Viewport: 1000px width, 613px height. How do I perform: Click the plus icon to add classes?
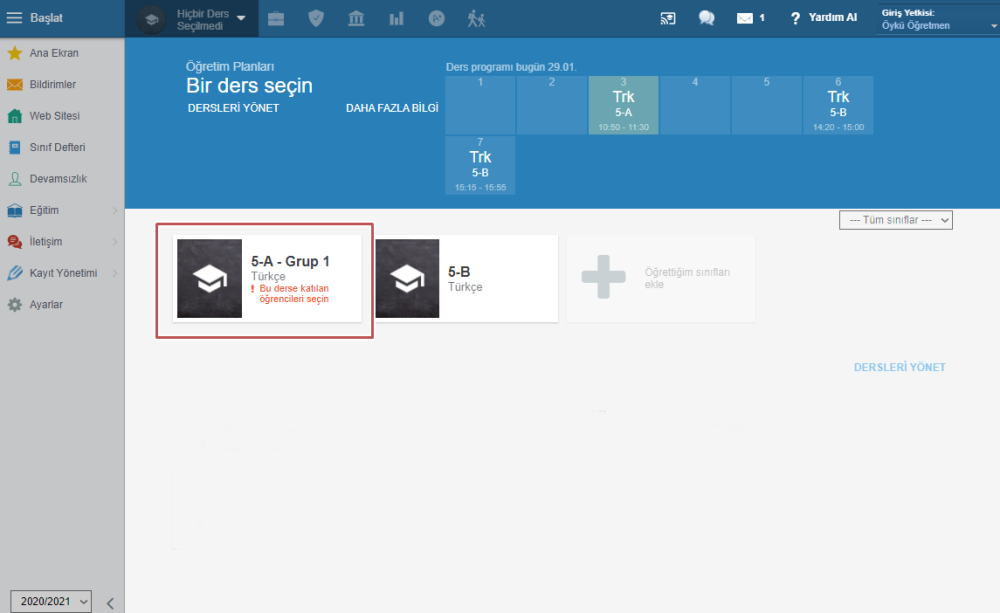click(603, 277)
